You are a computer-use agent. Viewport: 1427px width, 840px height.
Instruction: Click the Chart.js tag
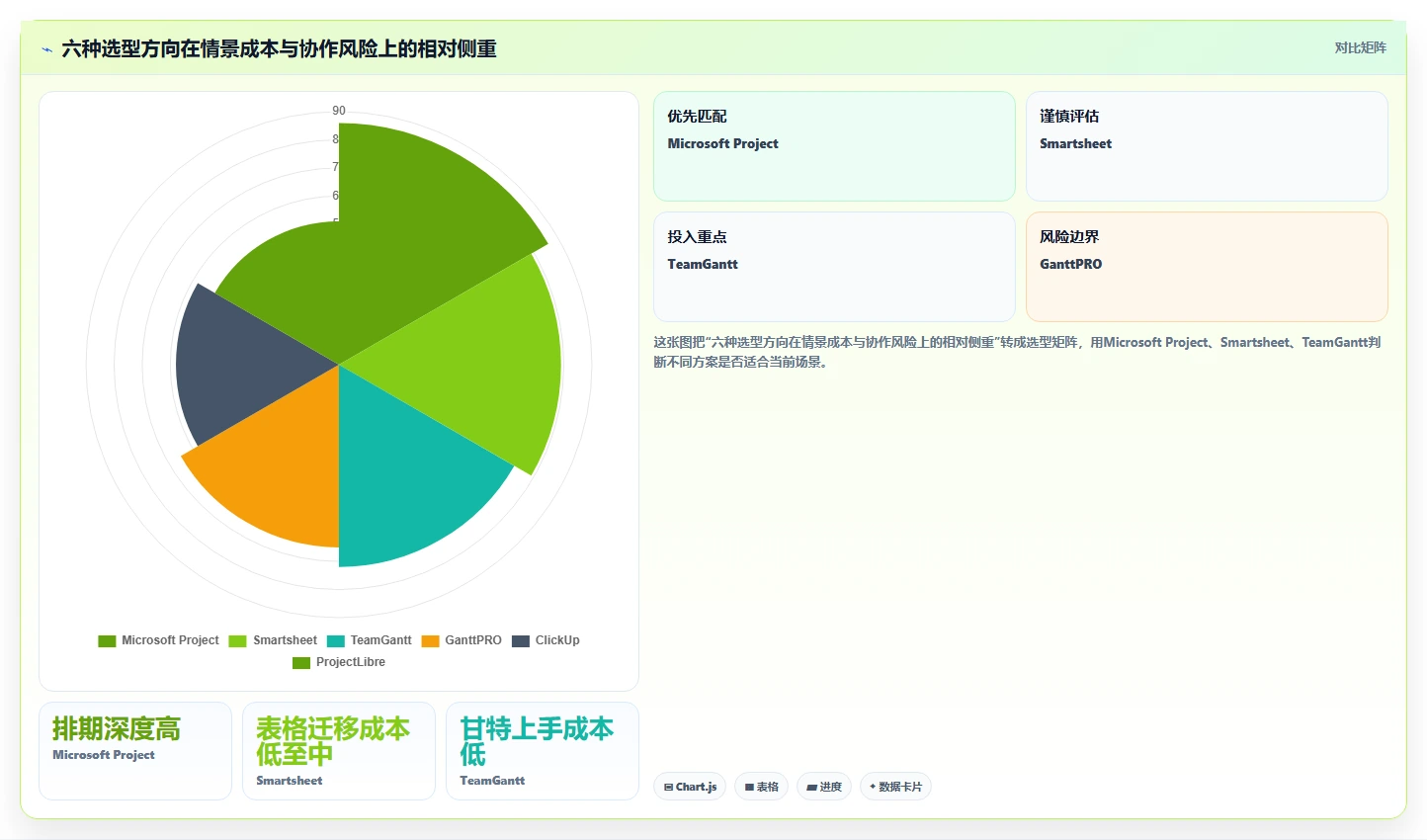[690, 787]
